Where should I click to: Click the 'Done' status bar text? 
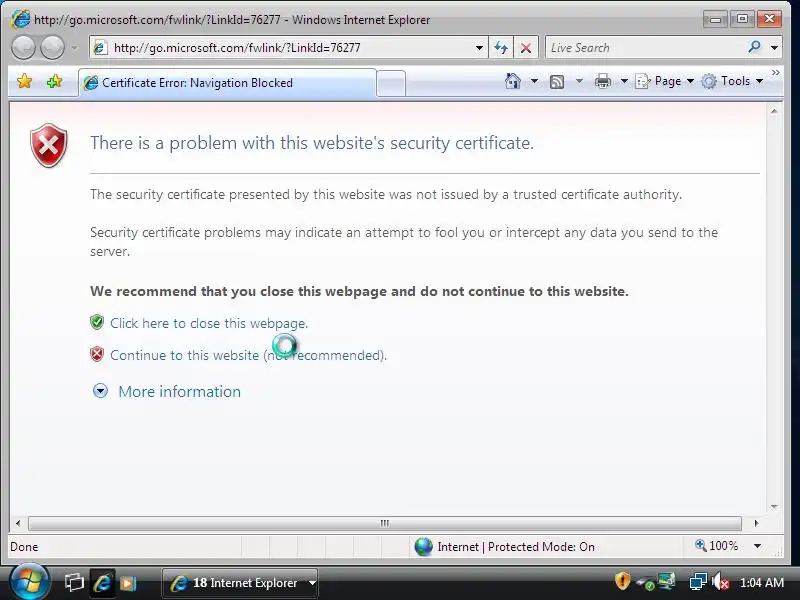point(24,547)
